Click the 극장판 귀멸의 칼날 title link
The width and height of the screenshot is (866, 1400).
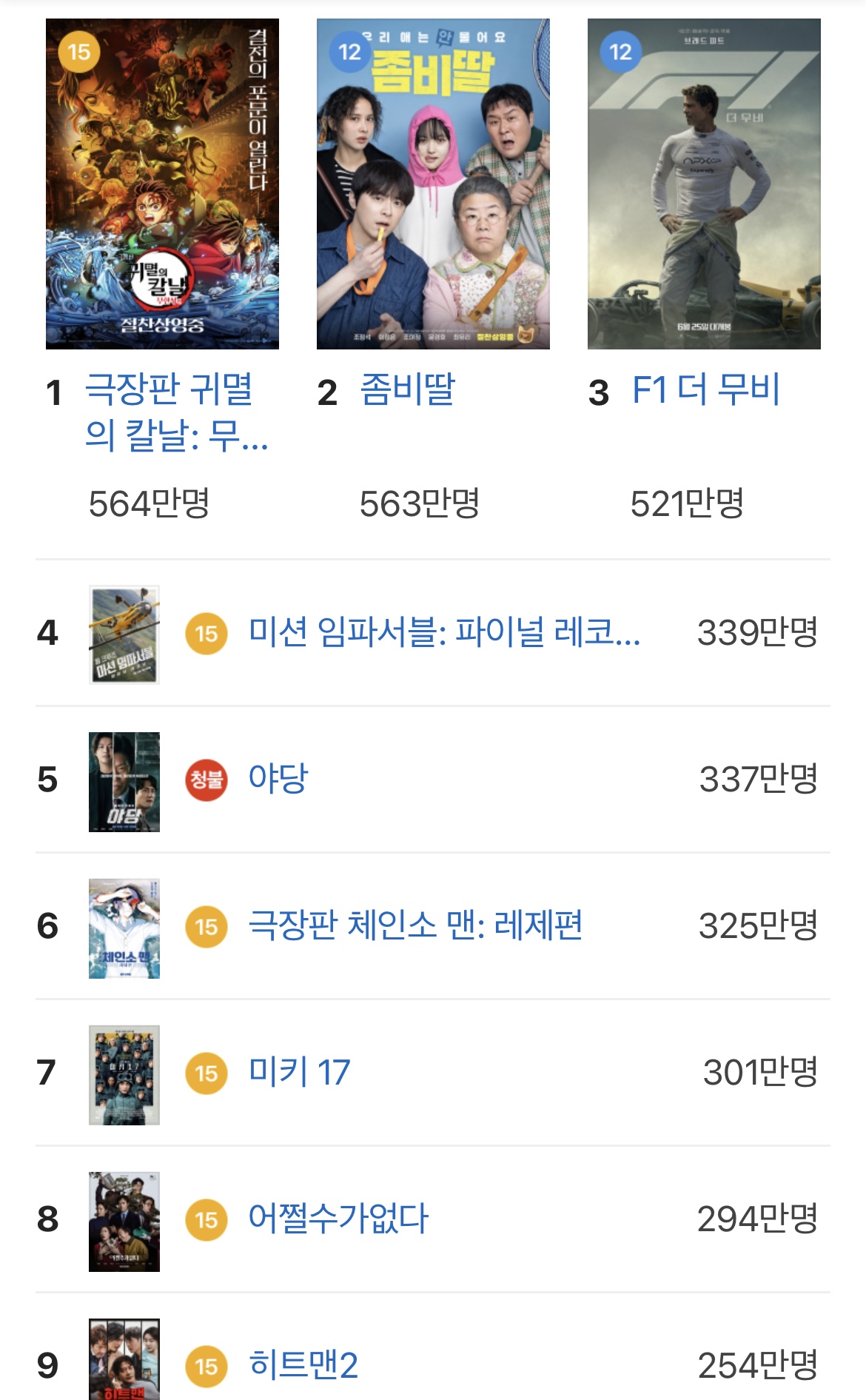(176, 412)
